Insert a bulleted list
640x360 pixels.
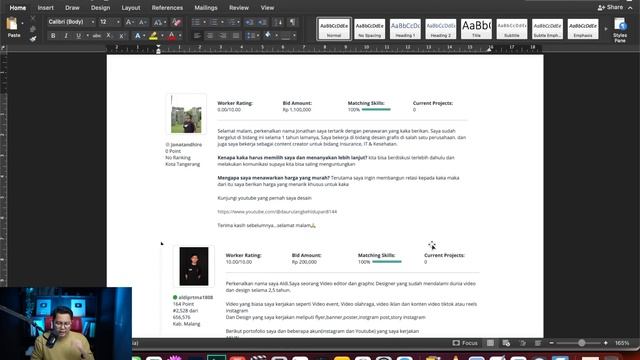click(196, 22)
